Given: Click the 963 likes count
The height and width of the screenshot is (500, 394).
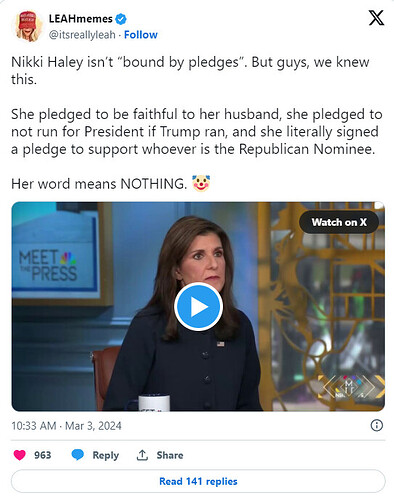Looking at the screenshot, I should click(43, 455).
